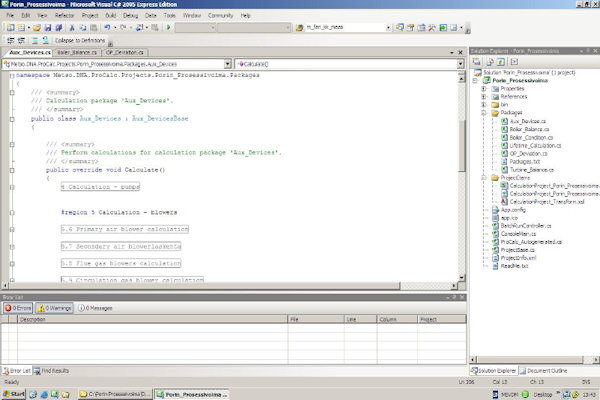
Task: Open the Toolbox hammer-and-wrench icon
Action: click(432, 28)
